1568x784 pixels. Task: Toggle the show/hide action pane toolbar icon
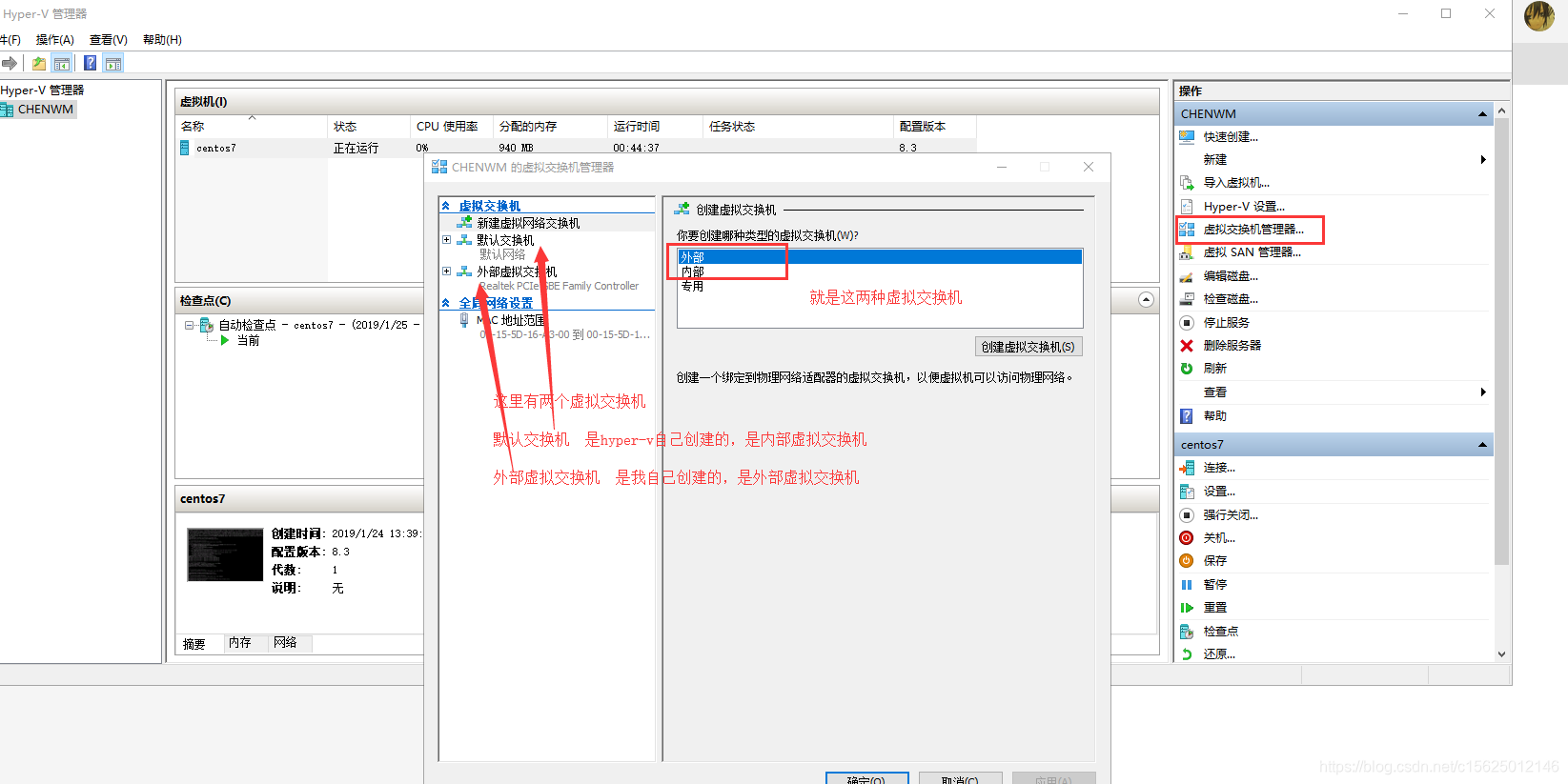[113, 64]
